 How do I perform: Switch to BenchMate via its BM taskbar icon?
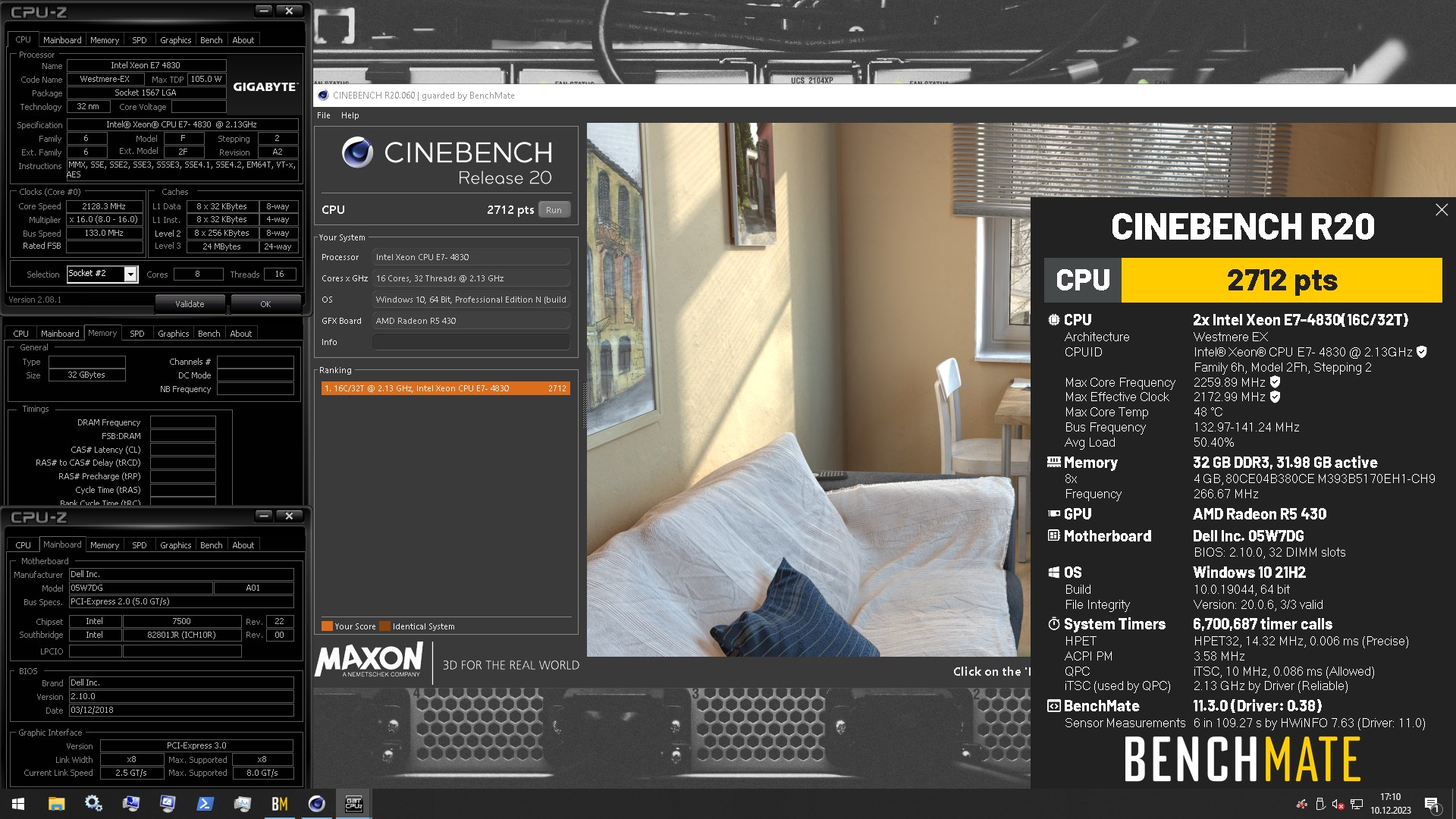[x=279, y=804]
